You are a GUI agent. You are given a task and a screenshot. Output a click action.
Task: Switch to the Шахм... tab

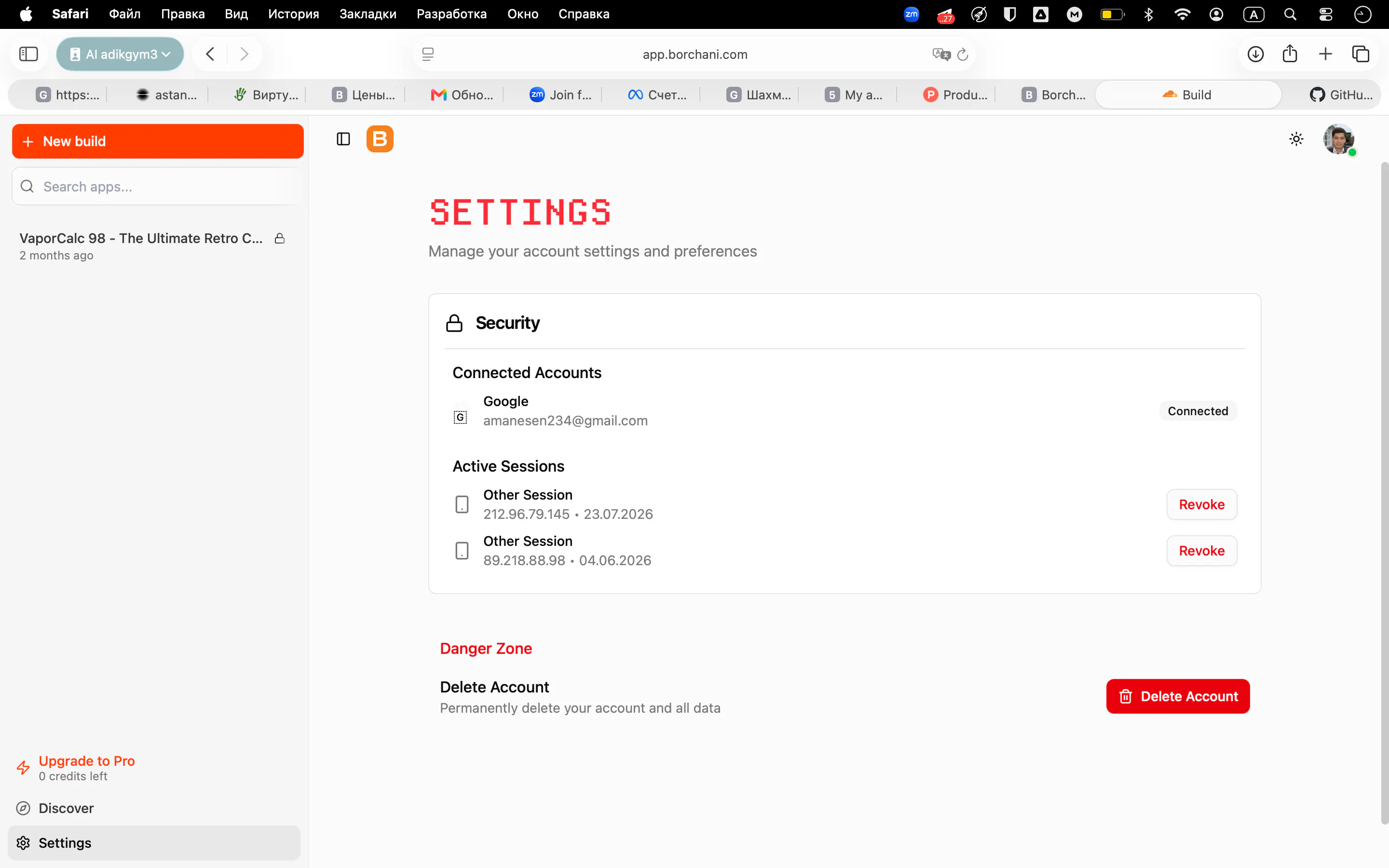click(758, 95)
